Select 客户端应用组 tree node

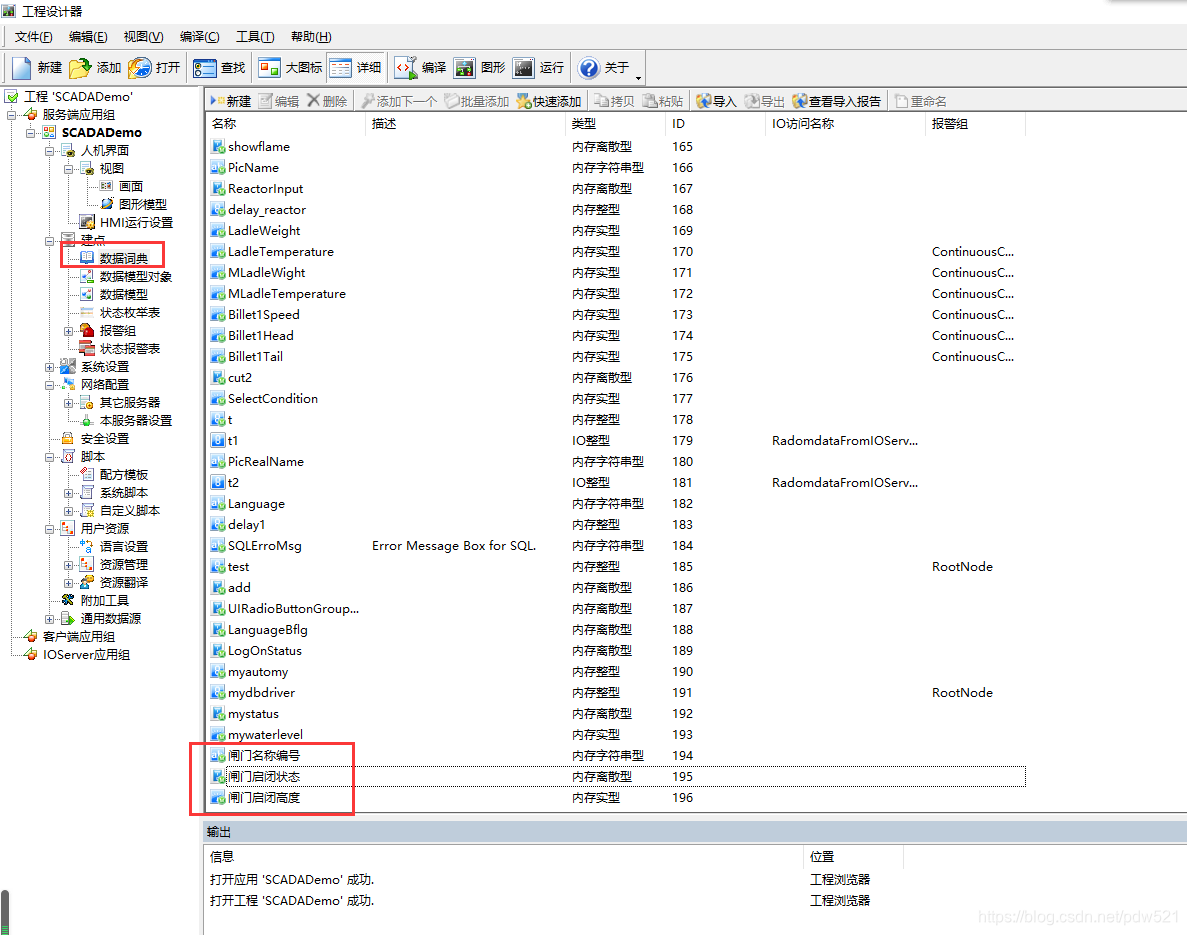pyautogui.click(x=79, y=637)
